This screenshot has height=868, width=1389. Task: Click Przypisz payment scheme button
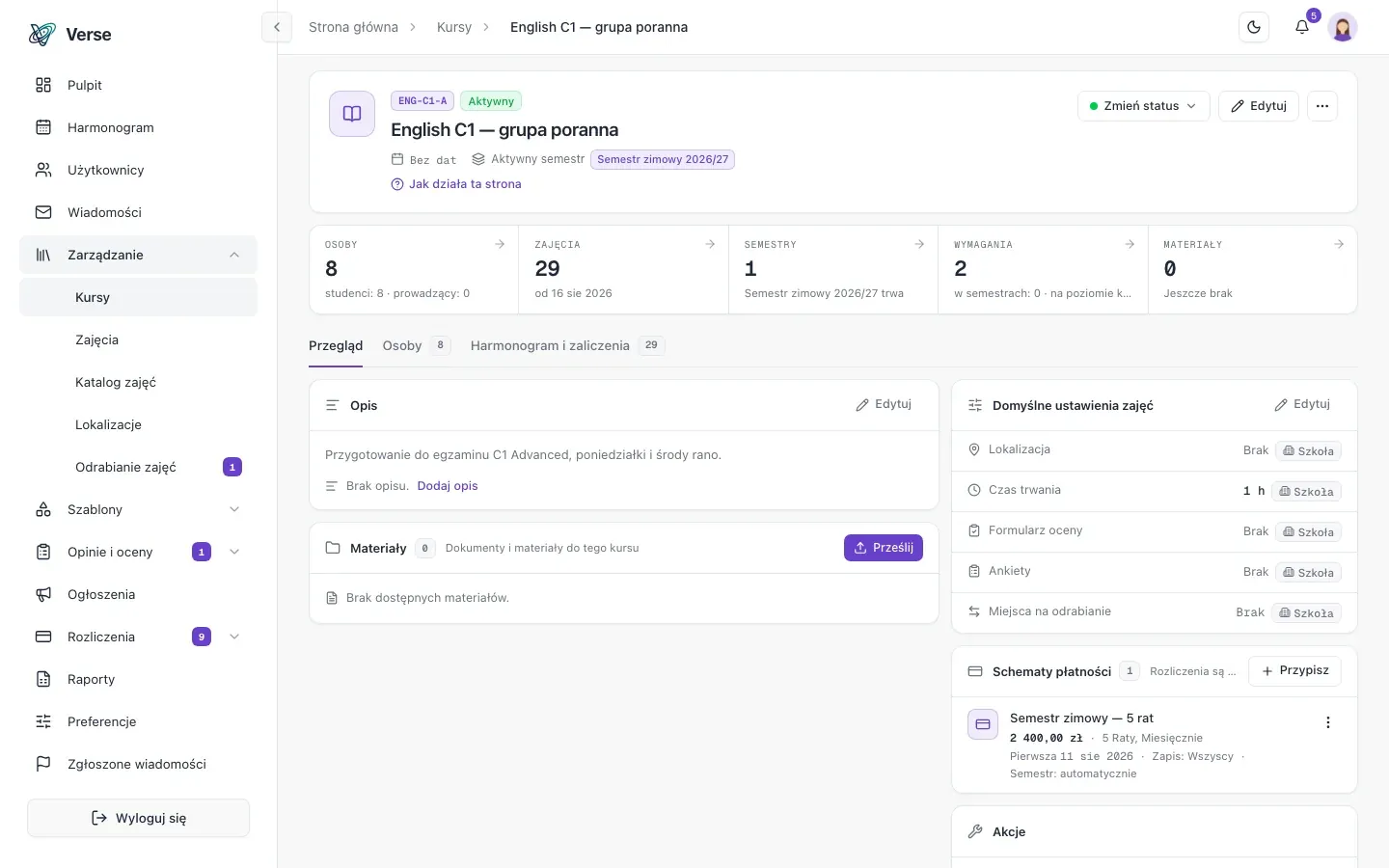[1294, 670]
